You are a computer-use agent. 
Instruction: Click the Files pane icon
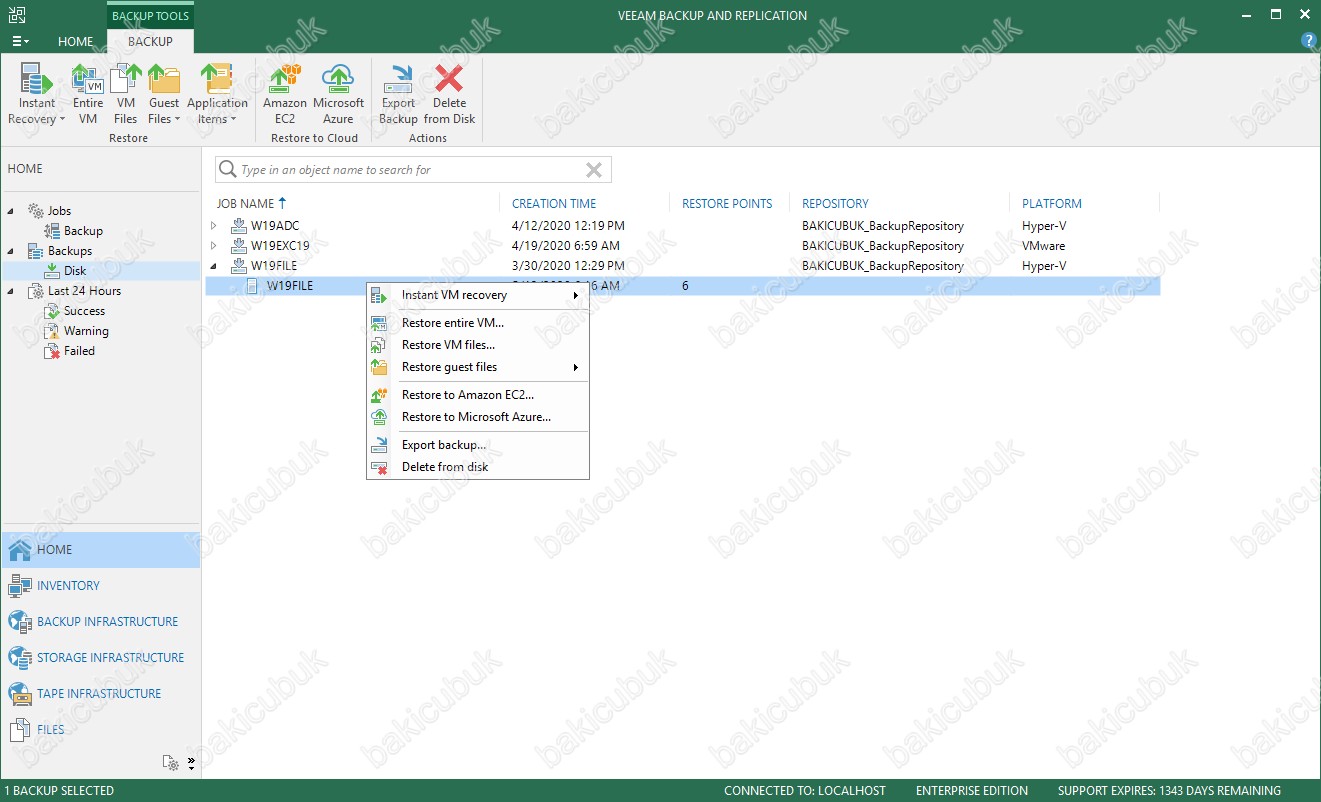coord(20,730)
